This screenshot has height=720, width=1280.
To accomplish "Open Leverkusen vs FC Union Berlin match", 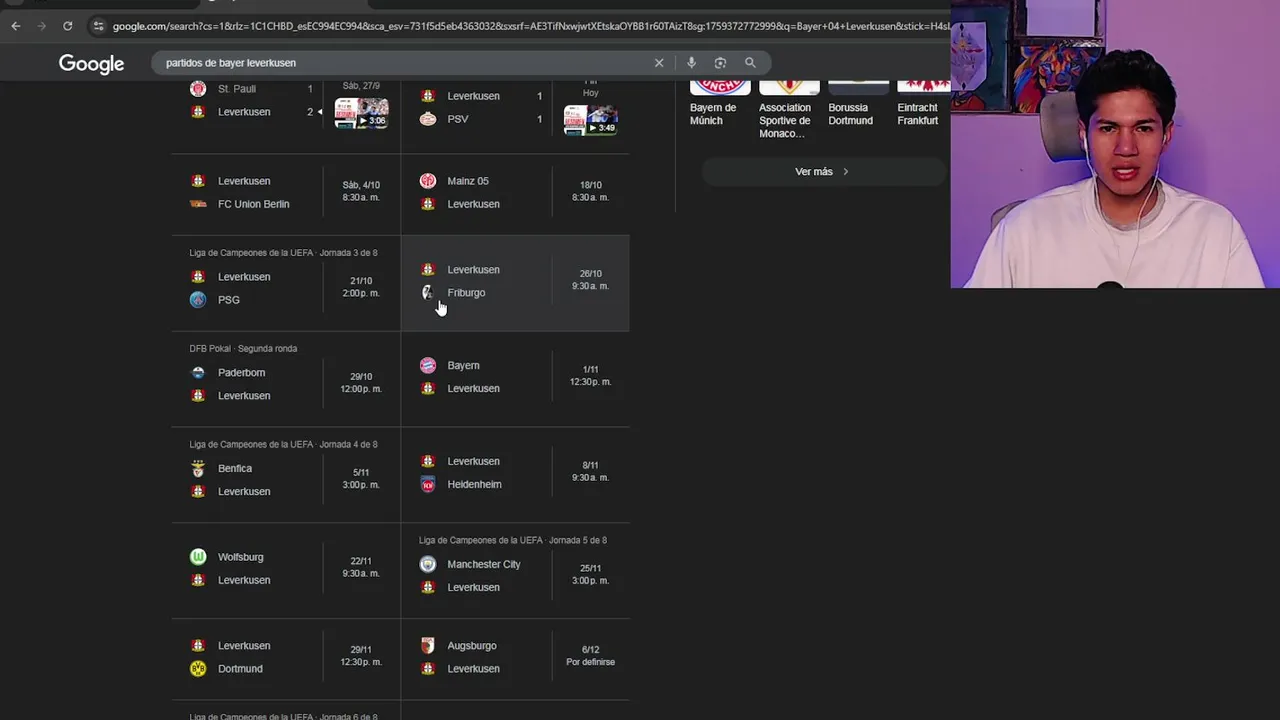I will coord(286,193).
